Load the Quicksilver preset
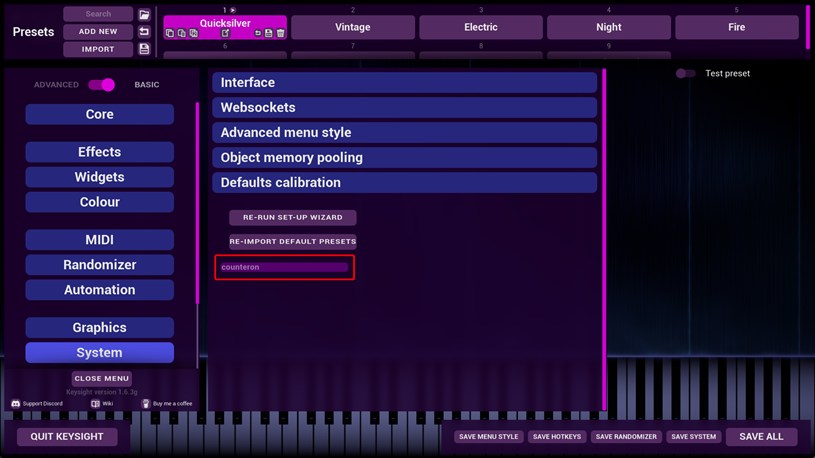The image size is (815, 458). 225,23
